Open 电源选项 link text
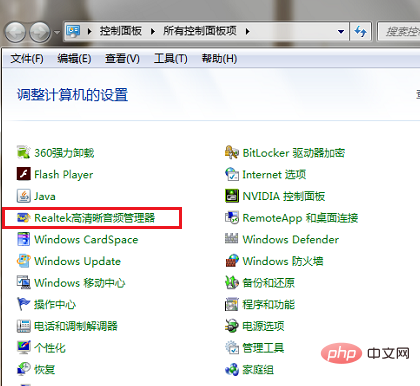 [x=263, y=326]
